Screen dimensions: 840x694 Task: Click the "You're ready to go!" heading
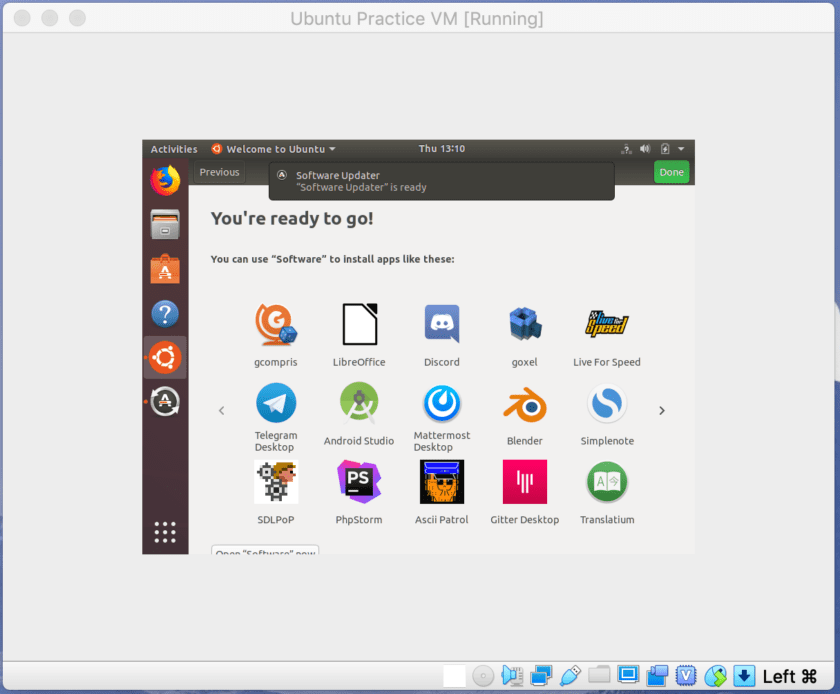coord(292,219)
